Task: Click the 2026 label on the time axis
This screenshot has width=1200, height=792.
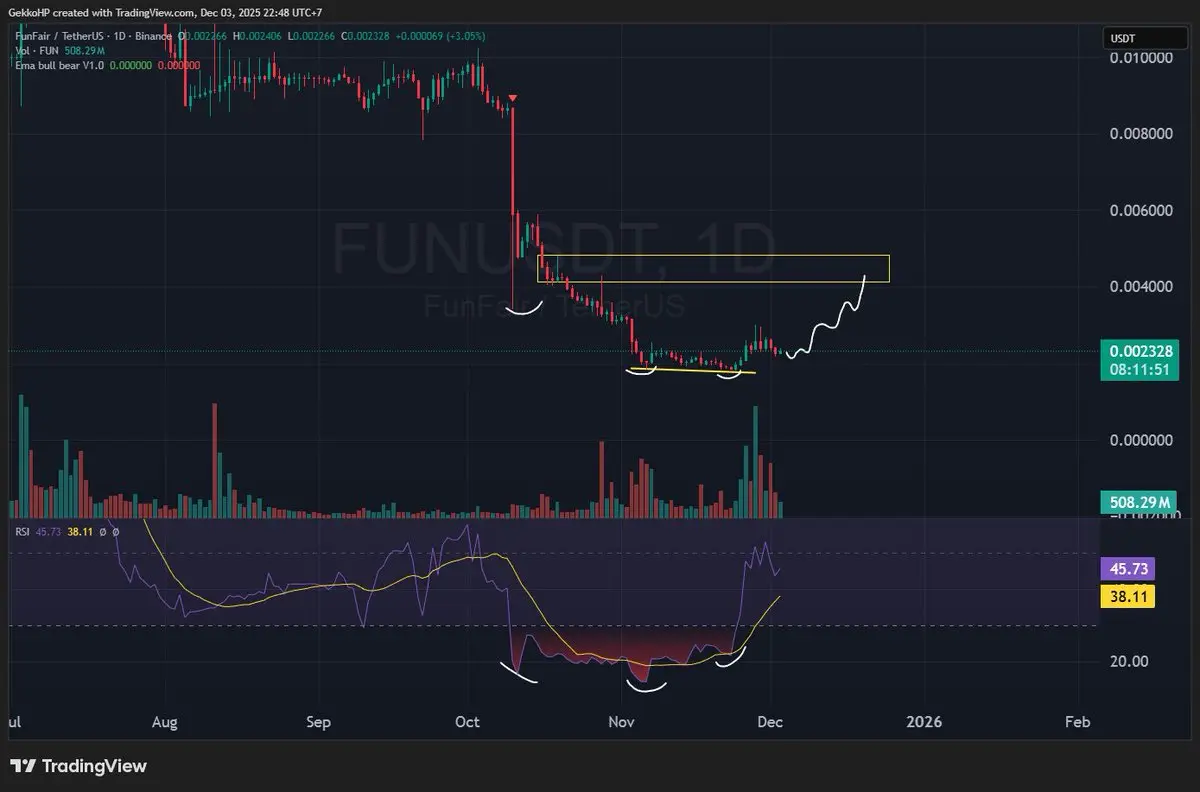Action: 923,722
